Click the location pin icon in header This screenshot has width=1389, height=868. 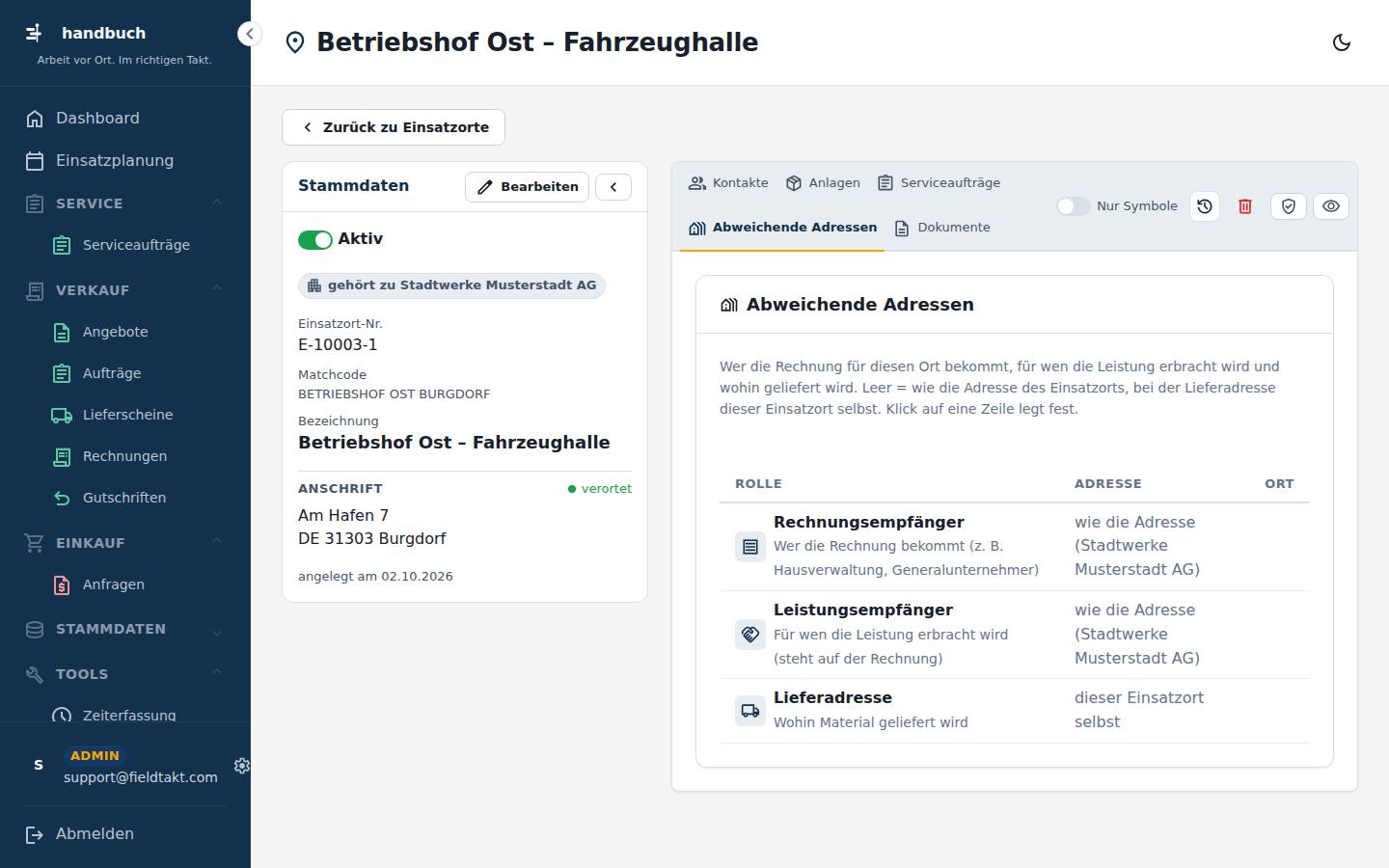pos(295,42)
